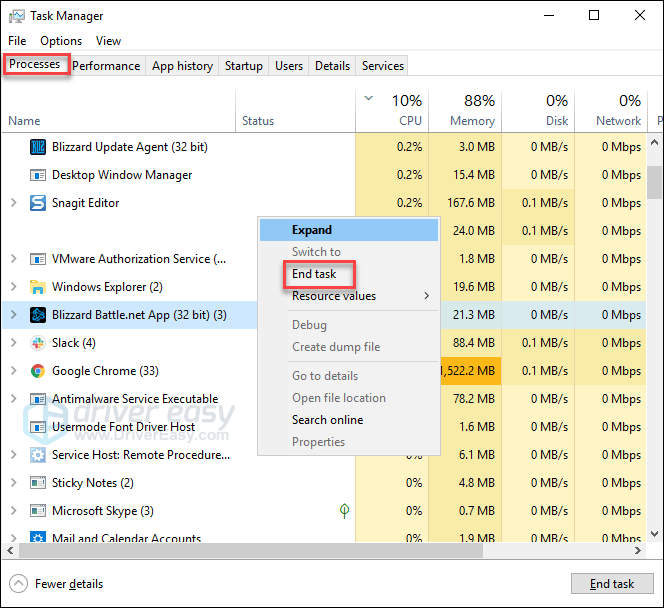Open the View menu
The width and height of the screenshot is (664, 608).
pyautogui.click(x=108, y=41)
